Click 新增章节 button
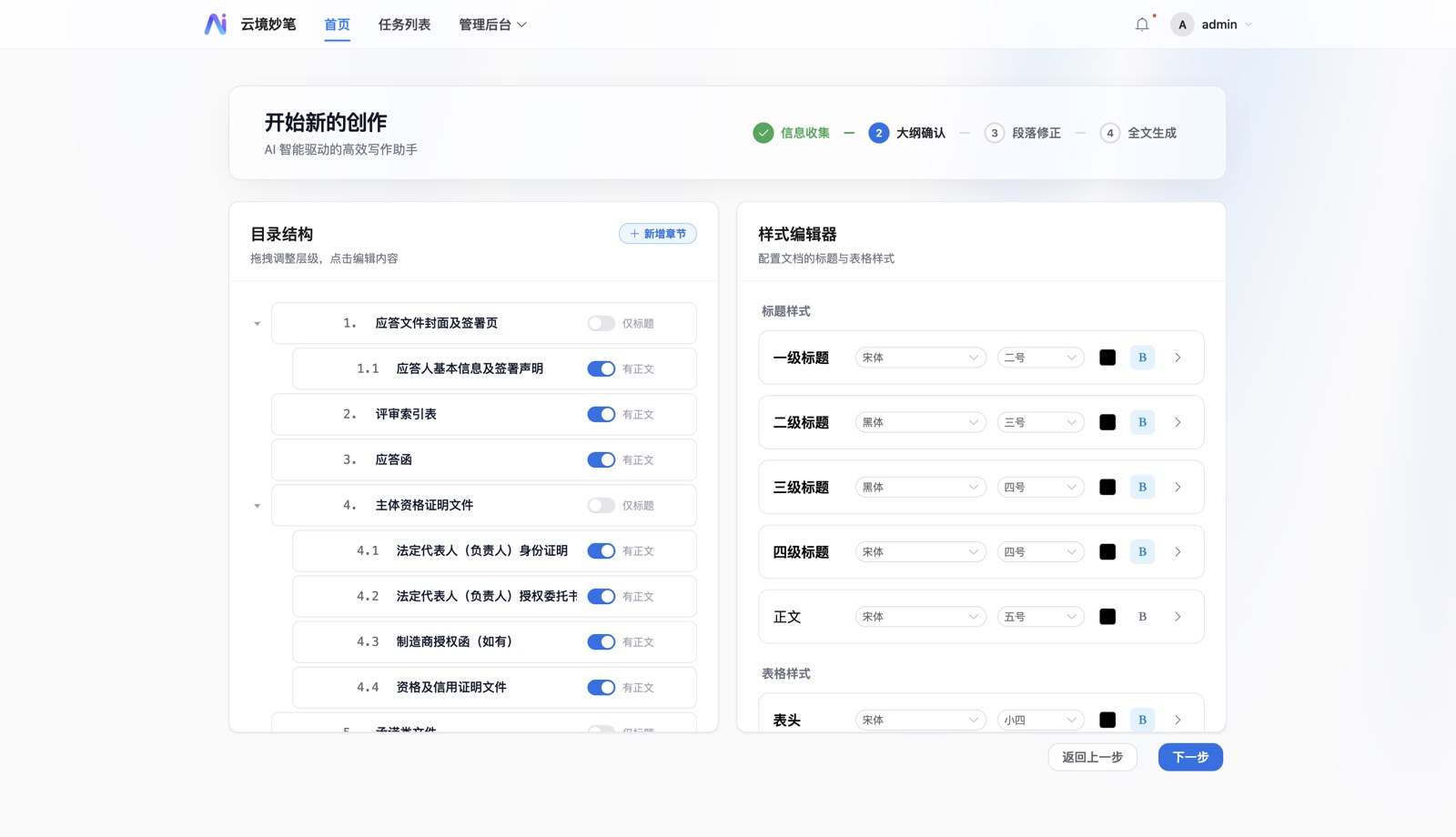The width and height of the screenshot is (1456, 837). pyautogui.click(x=658, y=234)
